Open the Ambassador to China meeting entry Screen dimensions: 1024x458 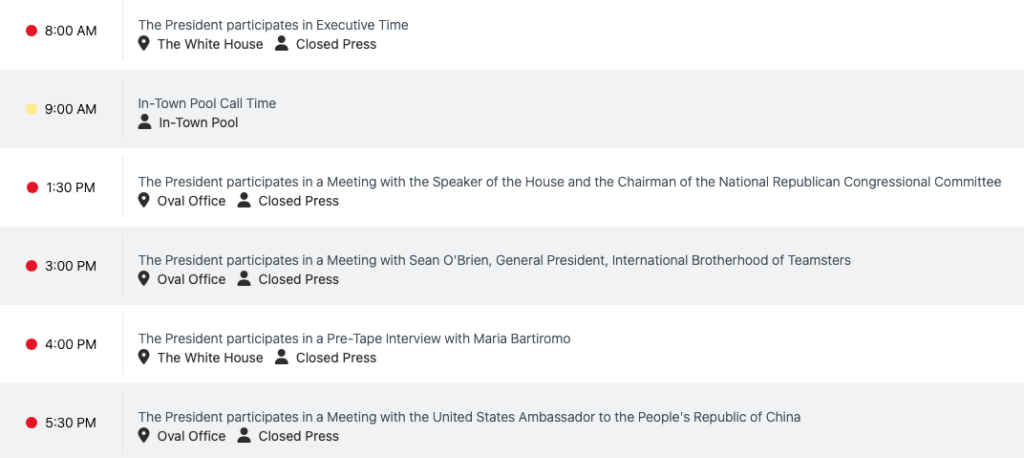[469, 417]
